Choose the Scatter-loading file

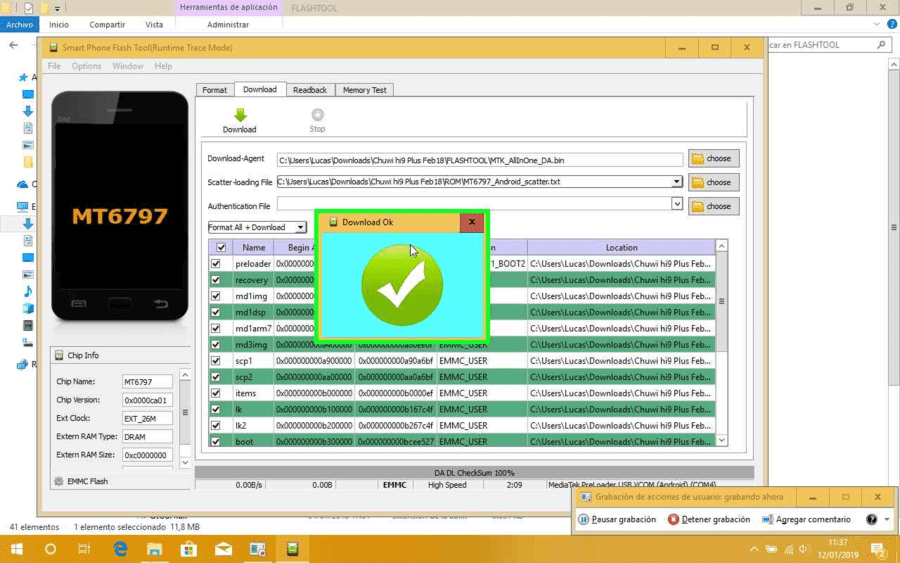(x=713, y=183)
